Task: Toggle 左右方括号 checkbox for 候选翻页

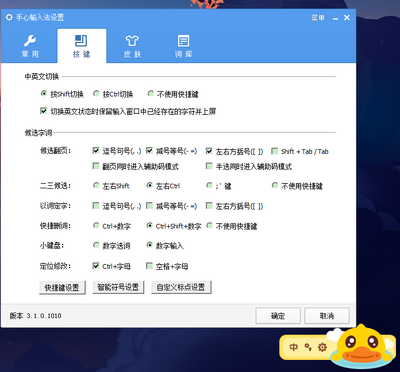Action: (x=209, y=151)
